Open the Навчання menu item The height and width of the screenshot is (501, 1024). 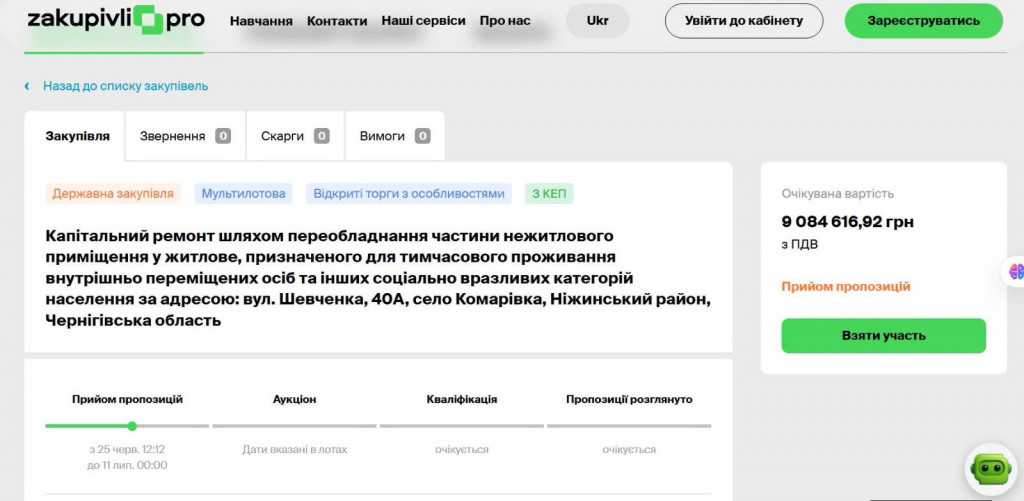point(261,21)
